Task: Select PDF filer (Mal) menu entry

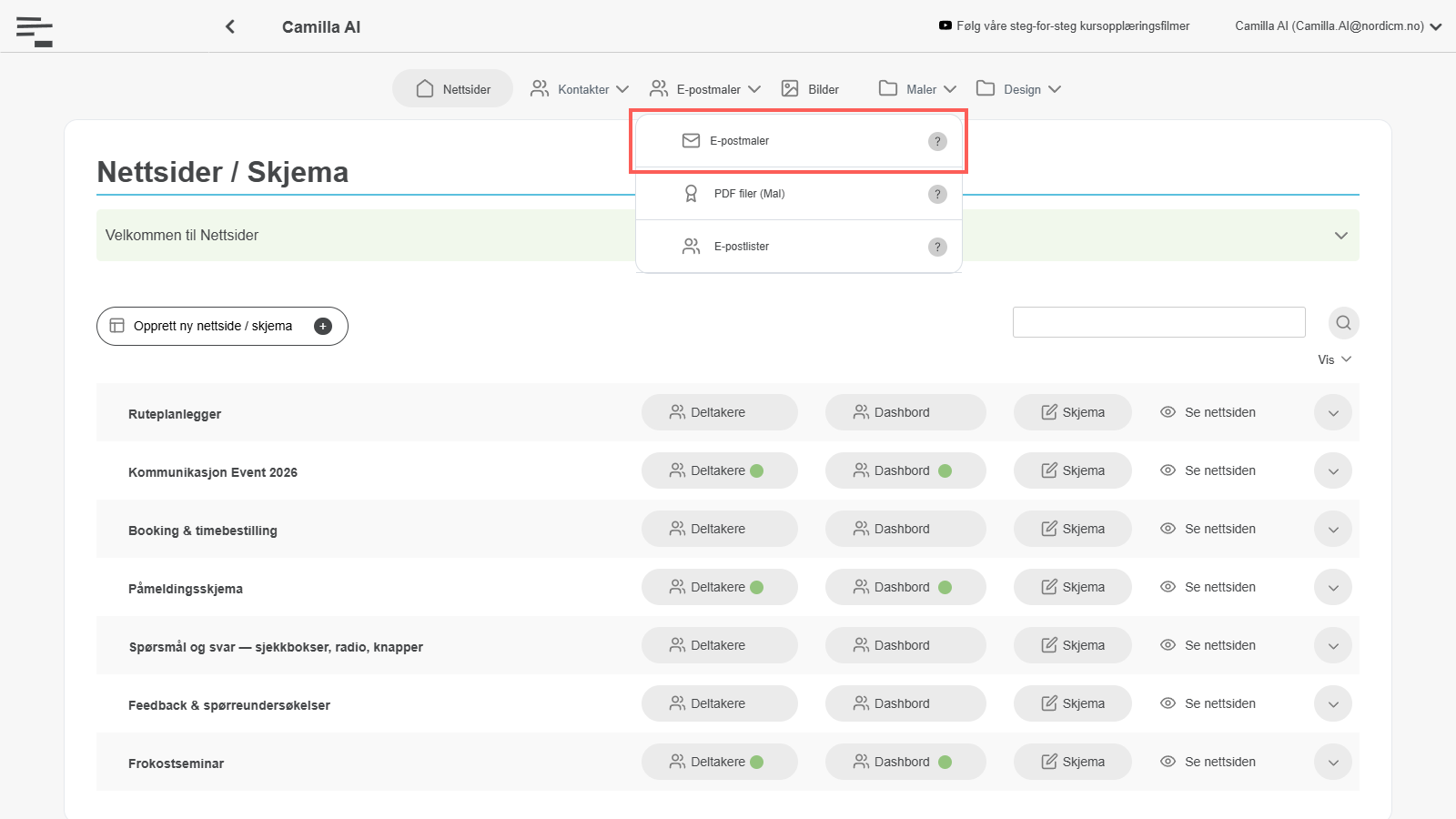Action: click(x=798, y=194)
